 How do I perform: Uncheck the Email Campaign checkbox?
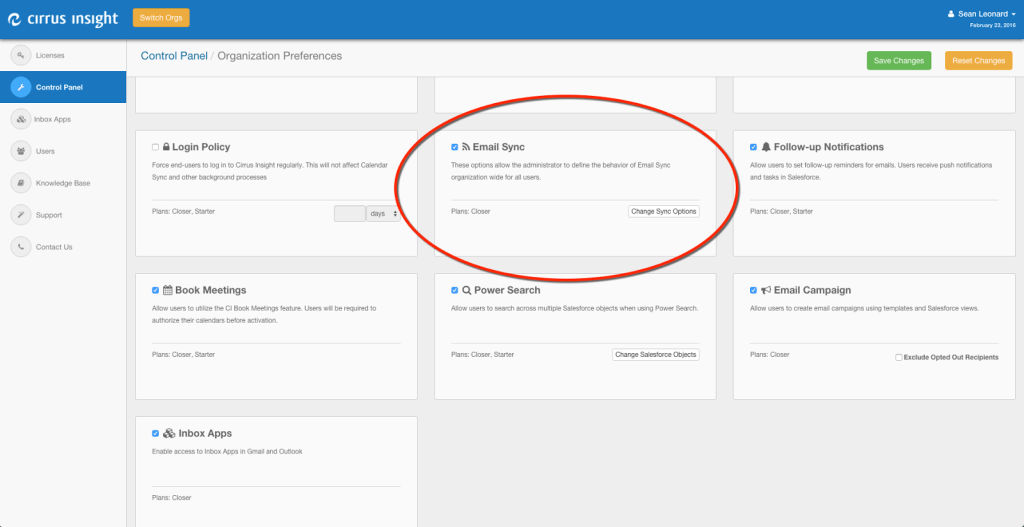pyautogui.click(x=754, y=290)
